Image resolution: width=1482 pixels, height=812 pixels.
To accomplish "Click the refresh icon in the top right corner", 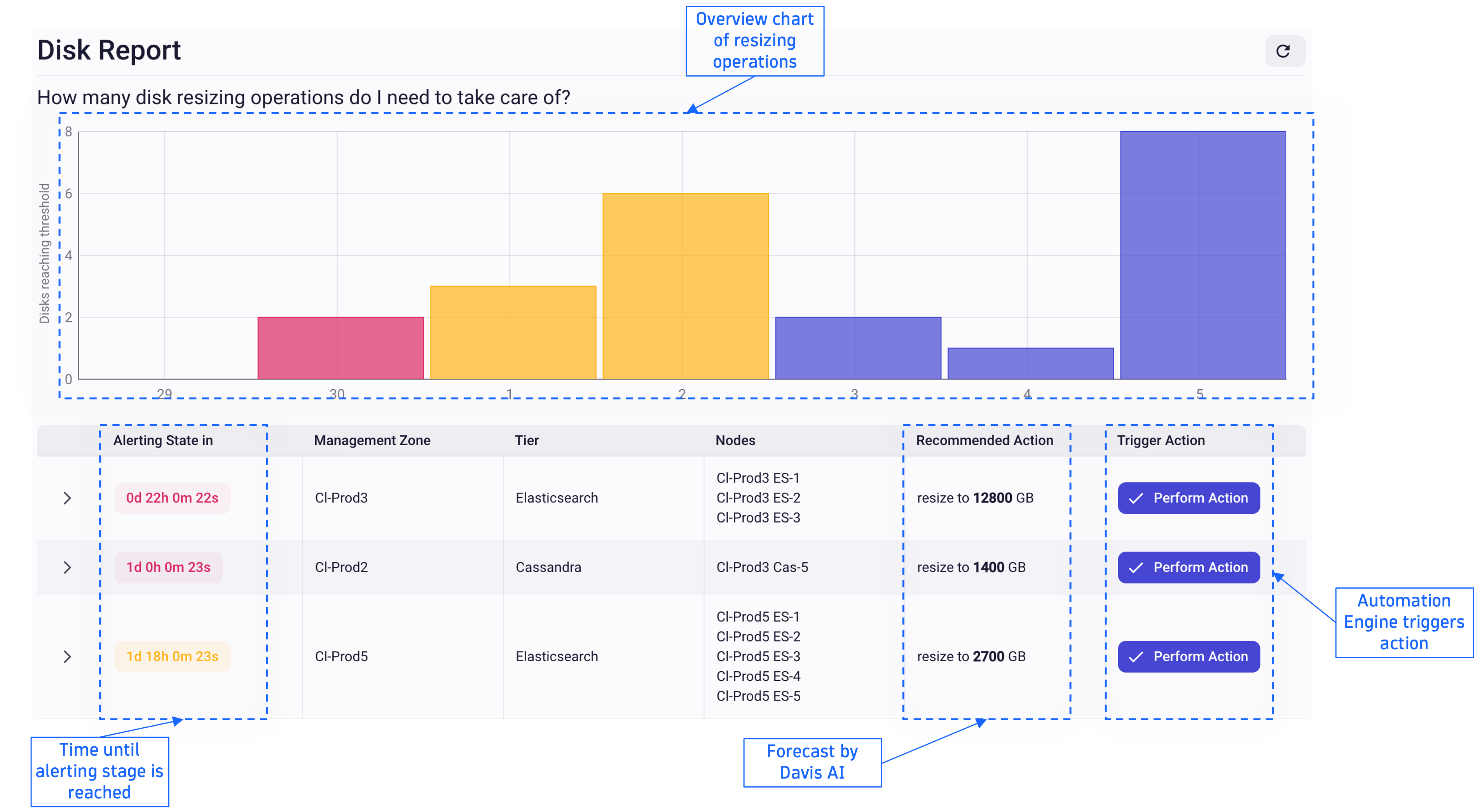I will click(x=1285, y=51).
